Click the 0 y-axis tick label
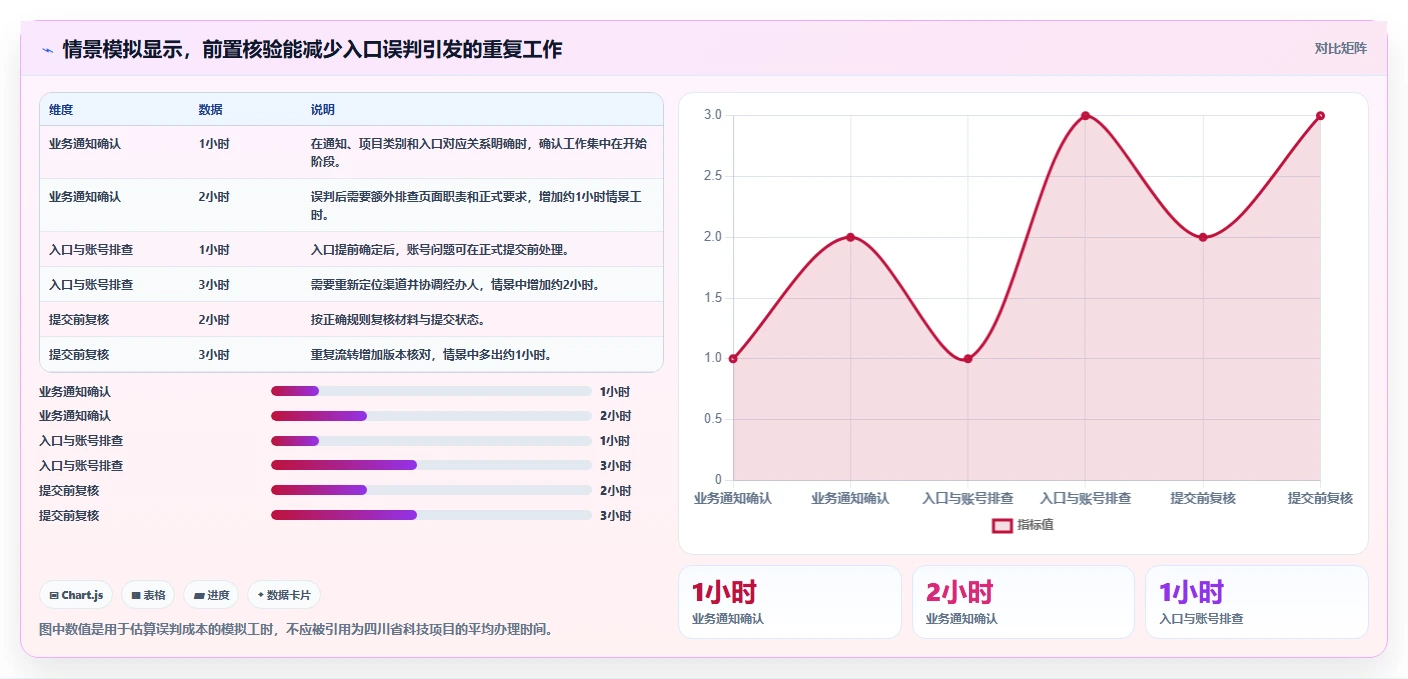 (718, 480)
